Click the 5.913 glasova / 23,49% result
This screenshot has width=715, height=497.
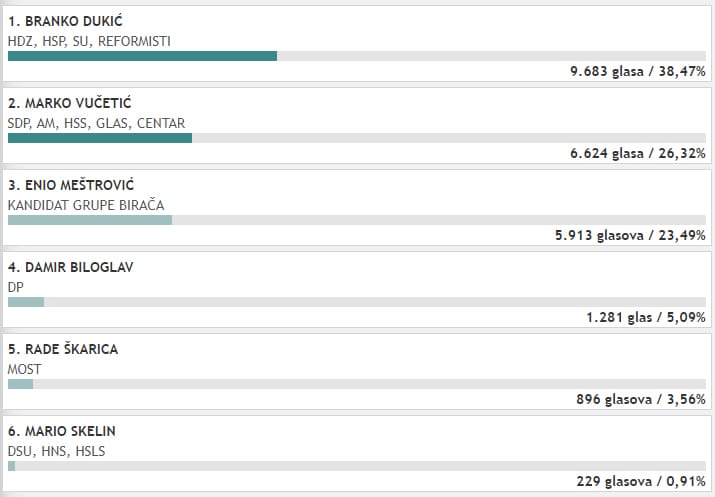point(630,236)
